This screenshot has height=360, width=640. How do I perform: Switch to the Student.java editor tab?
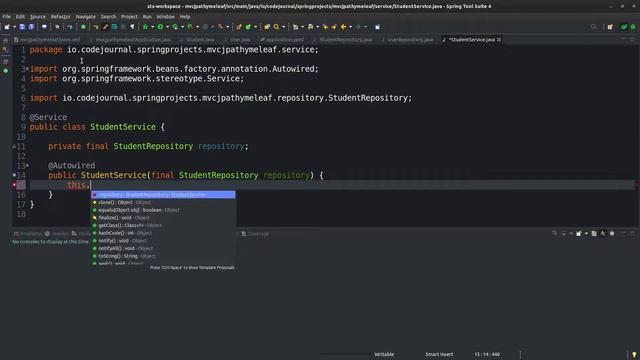[200, 40]
